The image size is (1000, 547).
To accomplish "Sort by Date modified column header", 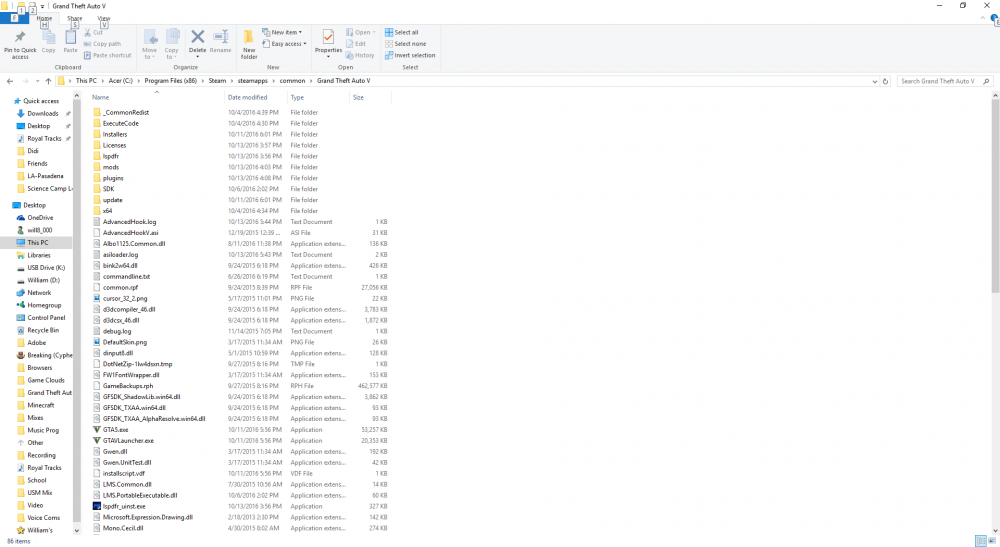I will (256, 98).
